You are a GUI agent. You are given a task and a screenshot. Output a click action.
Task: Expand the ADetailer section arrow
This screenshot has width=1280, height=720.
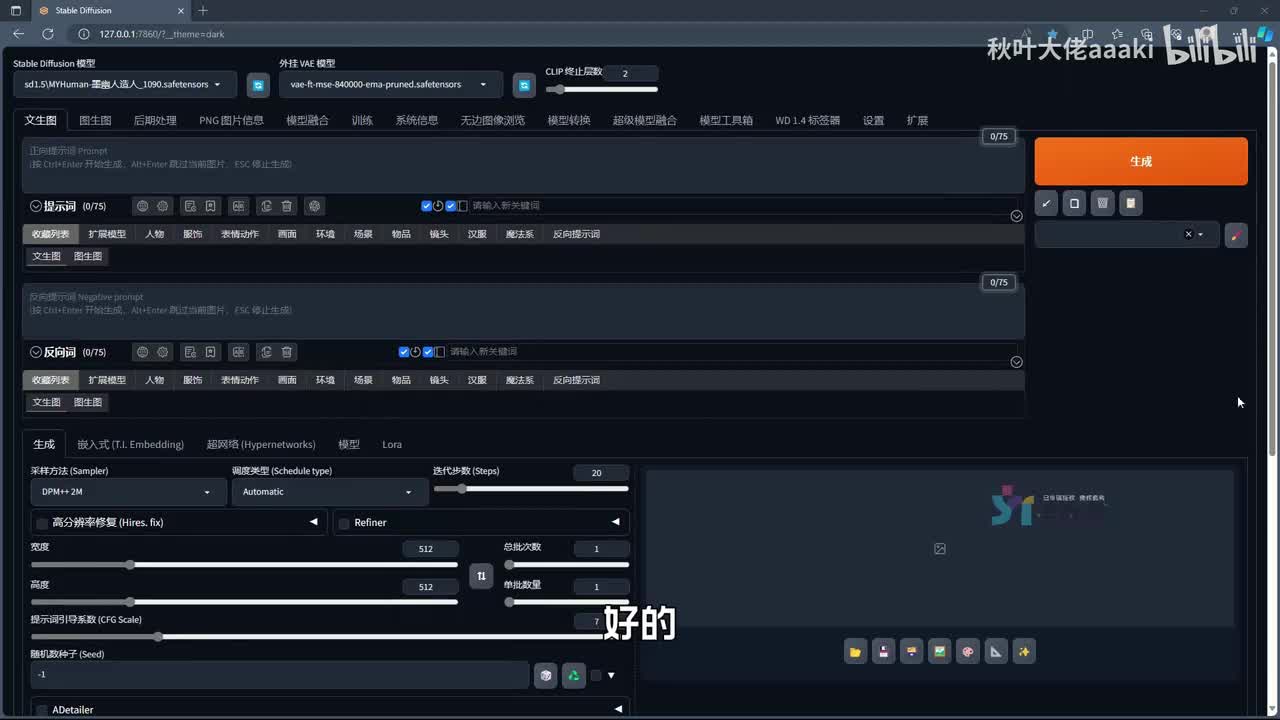(618, 709)
